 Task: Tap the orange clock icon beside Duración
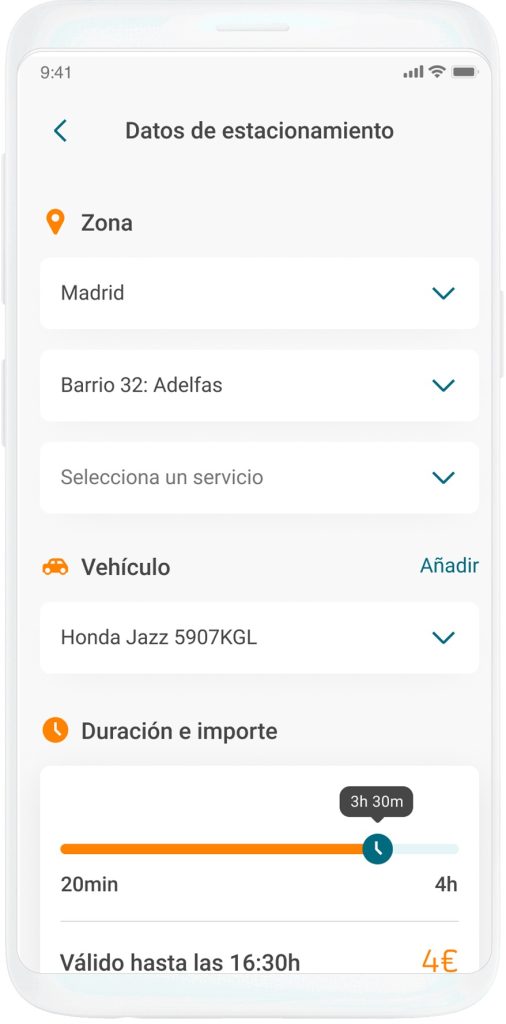[x=55, y=730]
